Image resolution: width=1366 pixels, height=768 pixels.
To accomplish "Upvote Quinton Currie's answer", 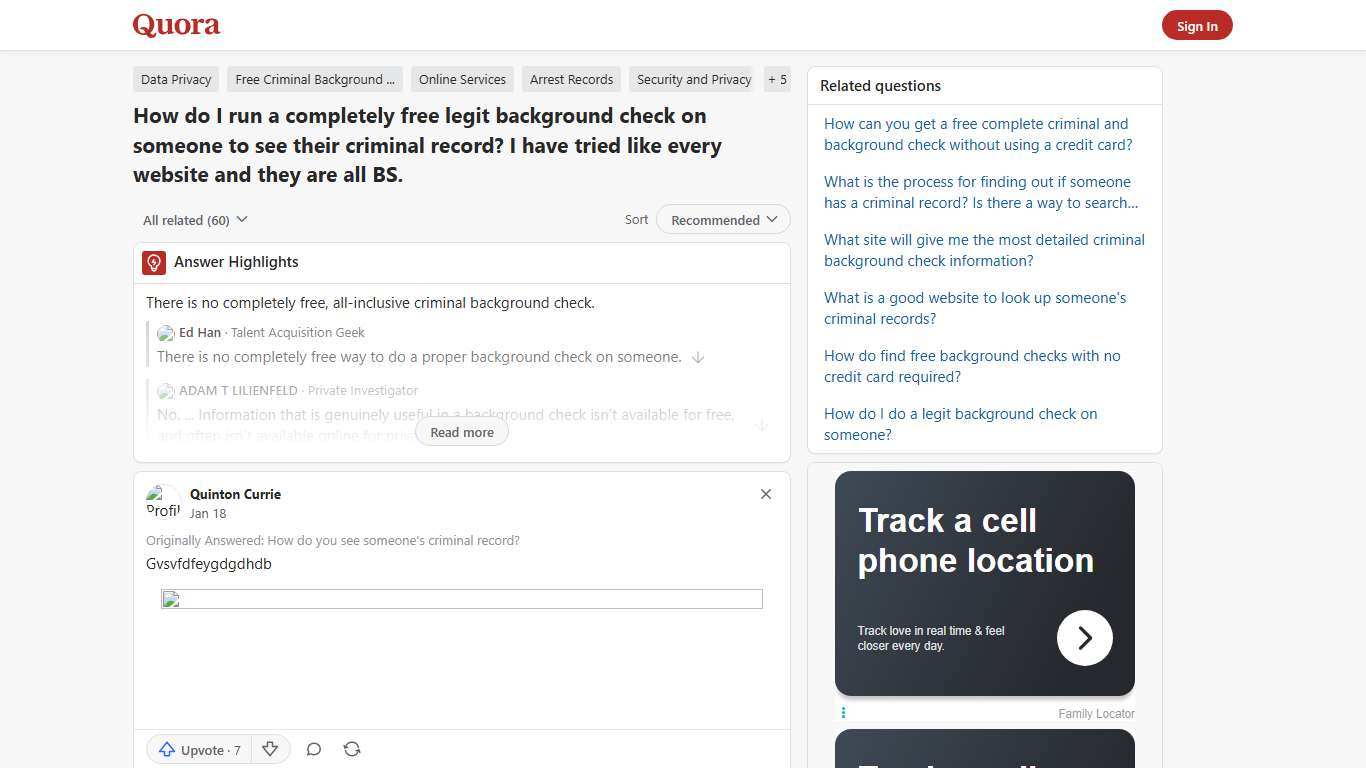I will coord(198,749).
